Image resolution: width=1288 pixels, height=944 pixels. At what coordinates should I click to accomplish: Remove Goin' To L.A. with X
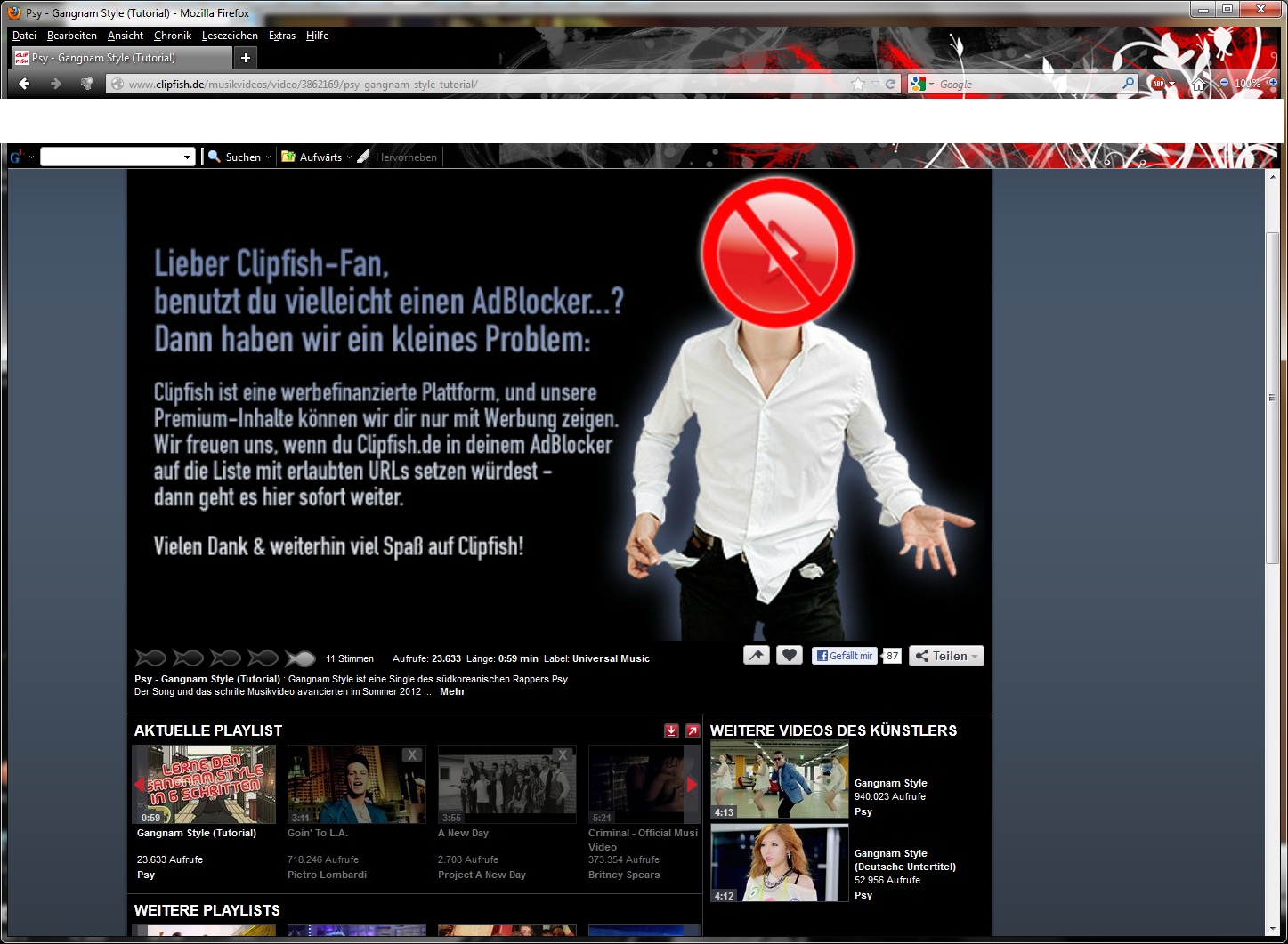(x=411, y=754)
